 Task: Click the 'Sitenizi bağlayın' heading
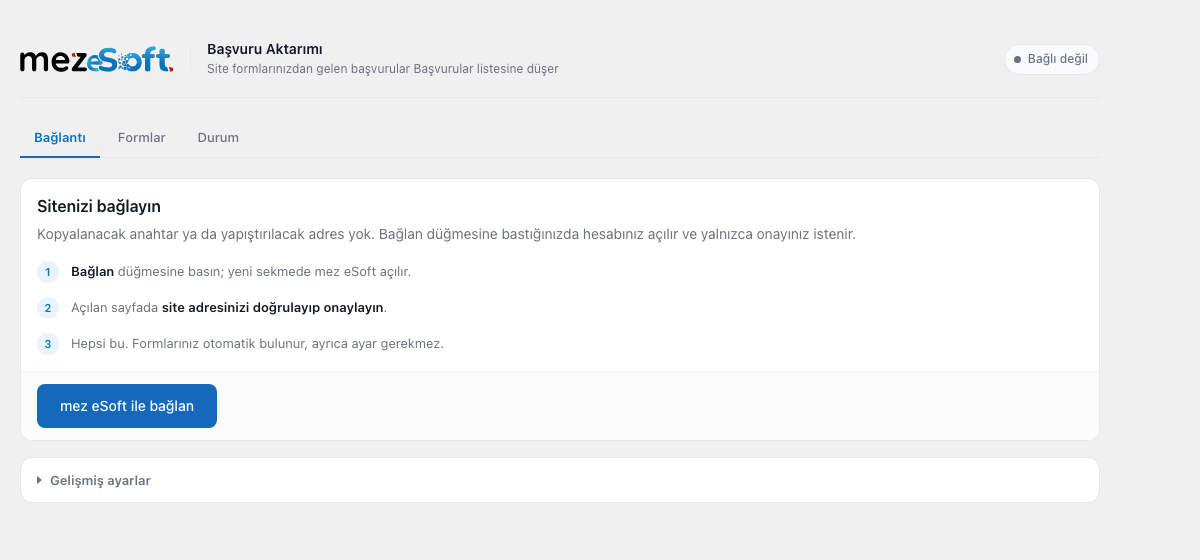click(99, 206)
